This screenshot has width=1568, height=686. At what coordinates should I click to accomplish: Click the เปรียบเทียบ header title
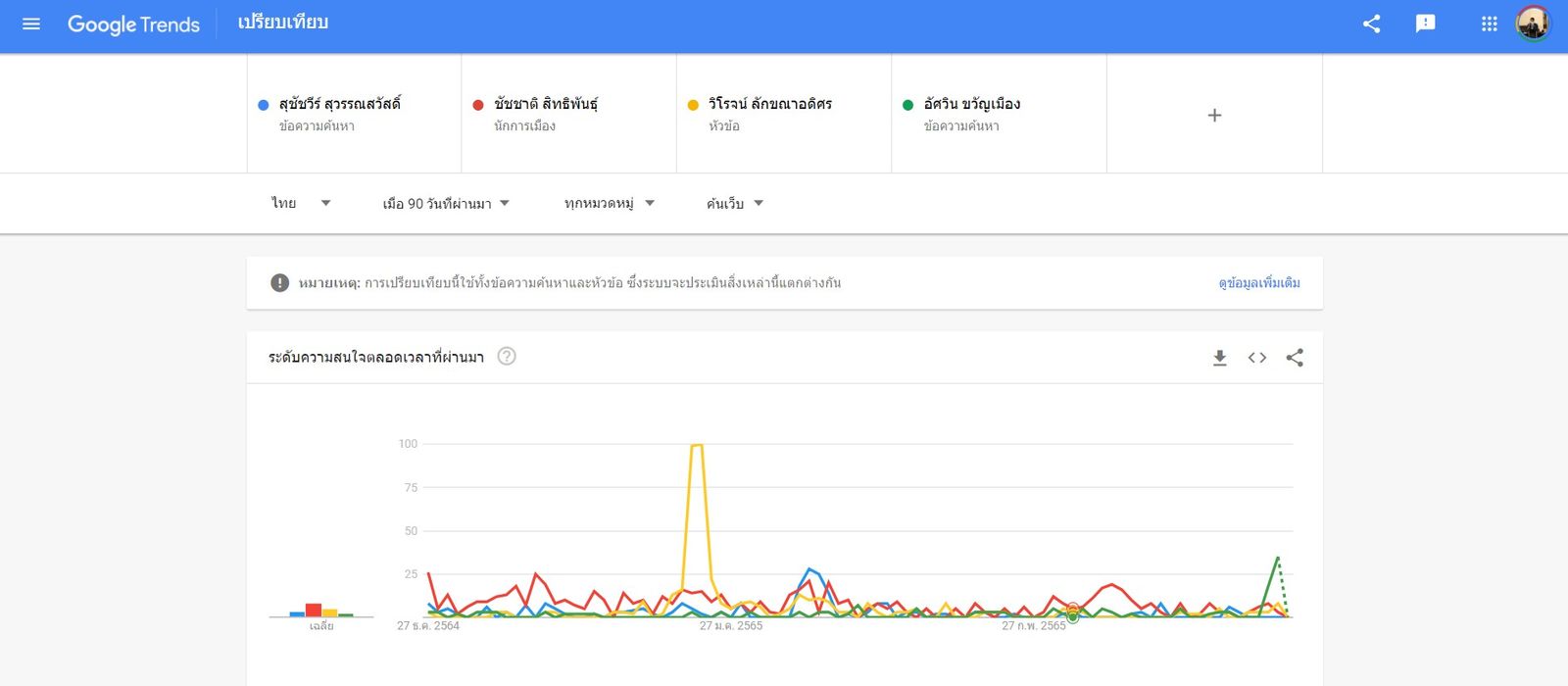point(283,23)
